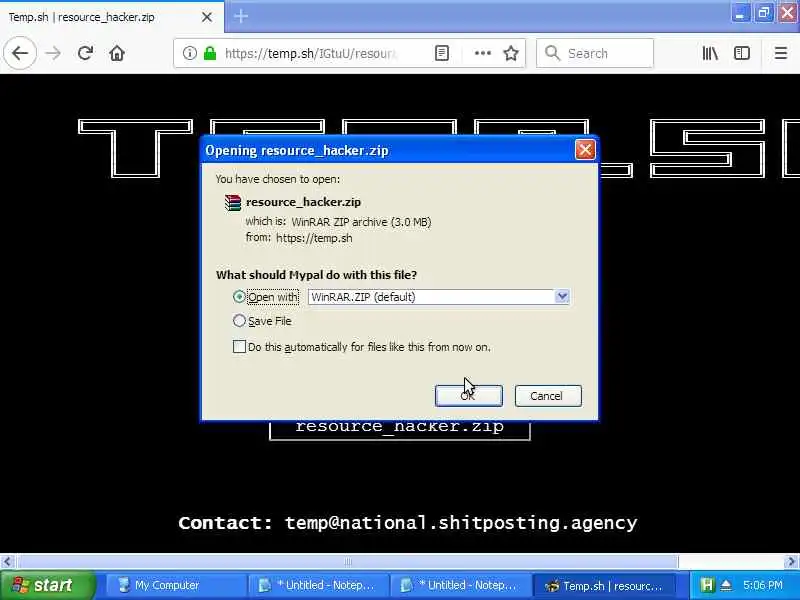Click the safely remove hardware tray icon
Screen dimensions: 800x600
click(726, 585)
